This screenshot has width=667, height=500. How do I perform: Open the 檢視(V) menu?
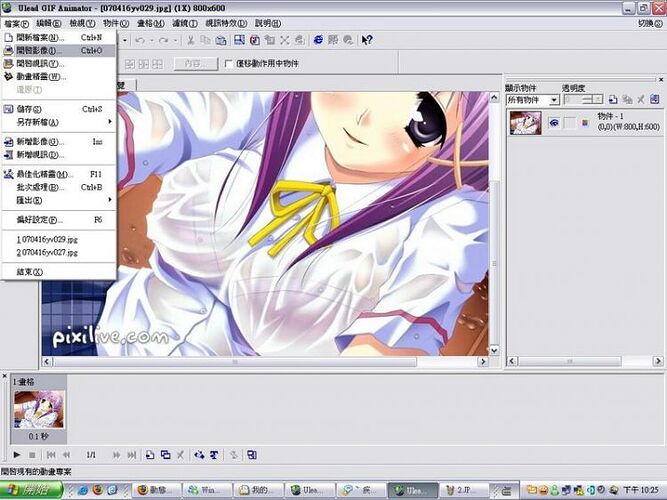[82, 23]
